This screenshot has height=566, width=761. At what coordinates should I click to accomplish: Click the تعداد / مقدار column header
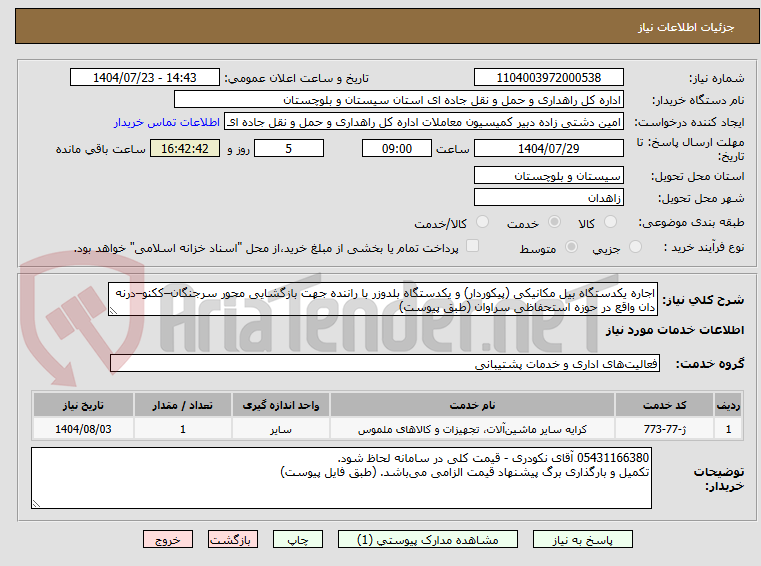182,405
